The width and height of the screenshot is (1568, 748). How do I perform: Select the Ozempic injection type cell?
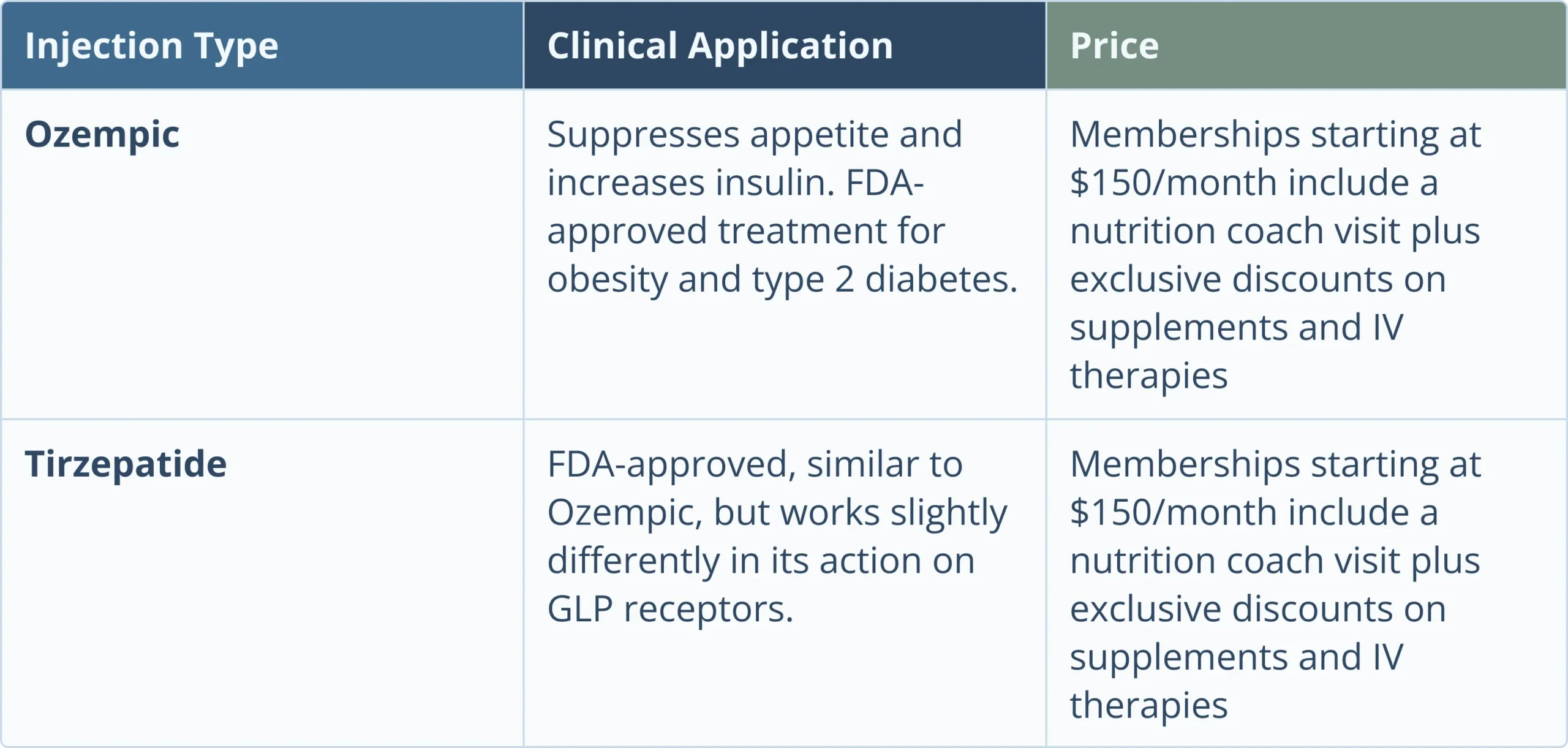coord(102,134)
